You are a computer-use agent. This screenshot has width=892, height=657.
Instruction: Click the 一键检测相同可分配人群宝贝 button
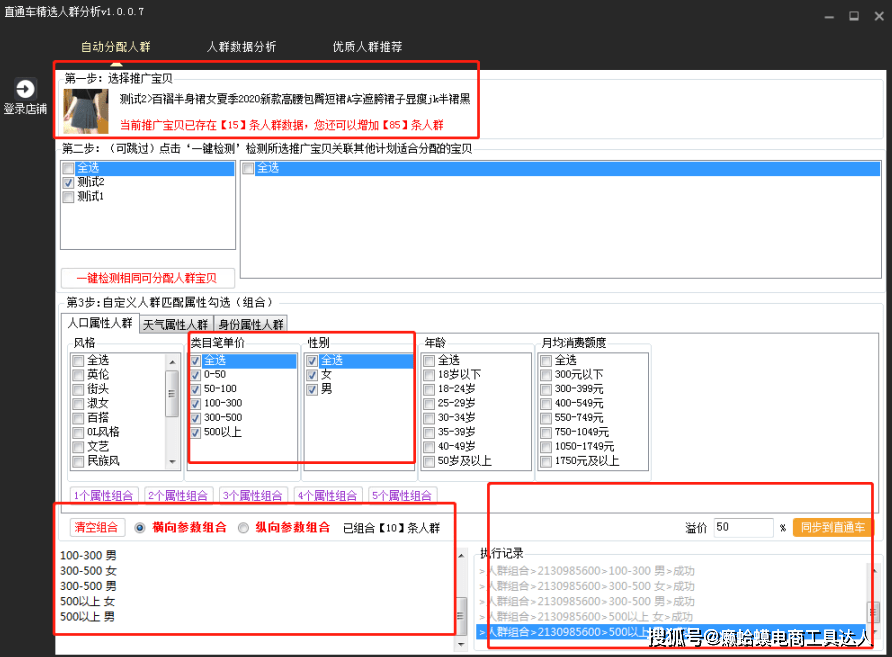[147, 278]
